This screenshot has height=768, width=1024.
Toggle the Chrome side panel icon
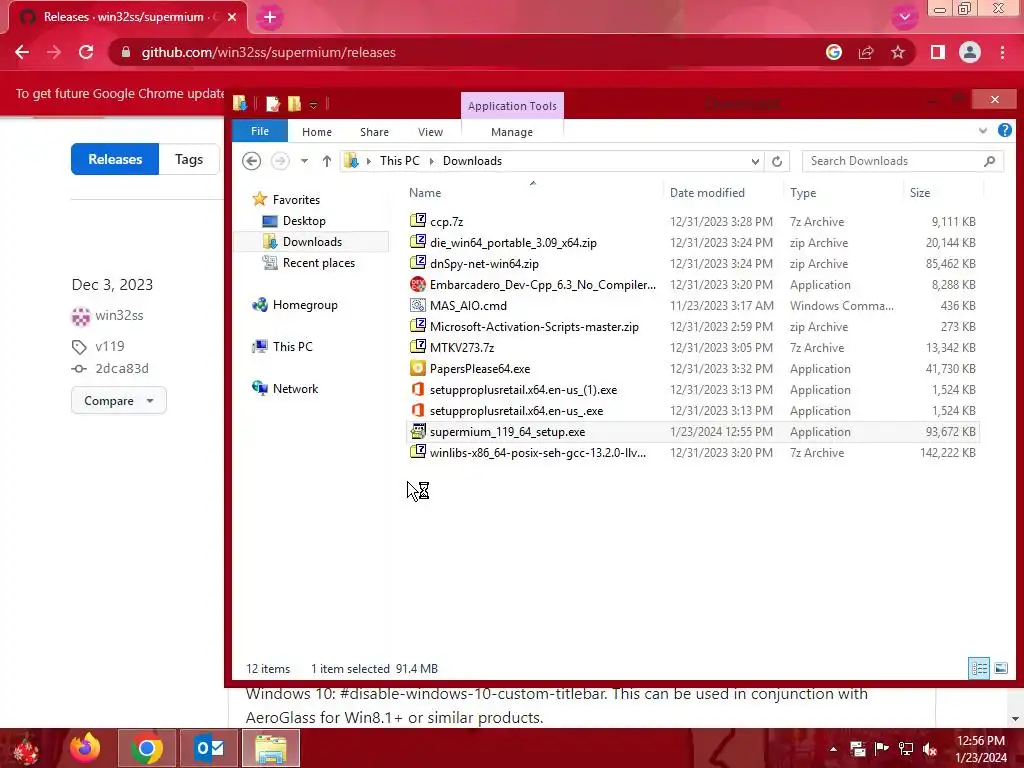click(x=938, y=52)
